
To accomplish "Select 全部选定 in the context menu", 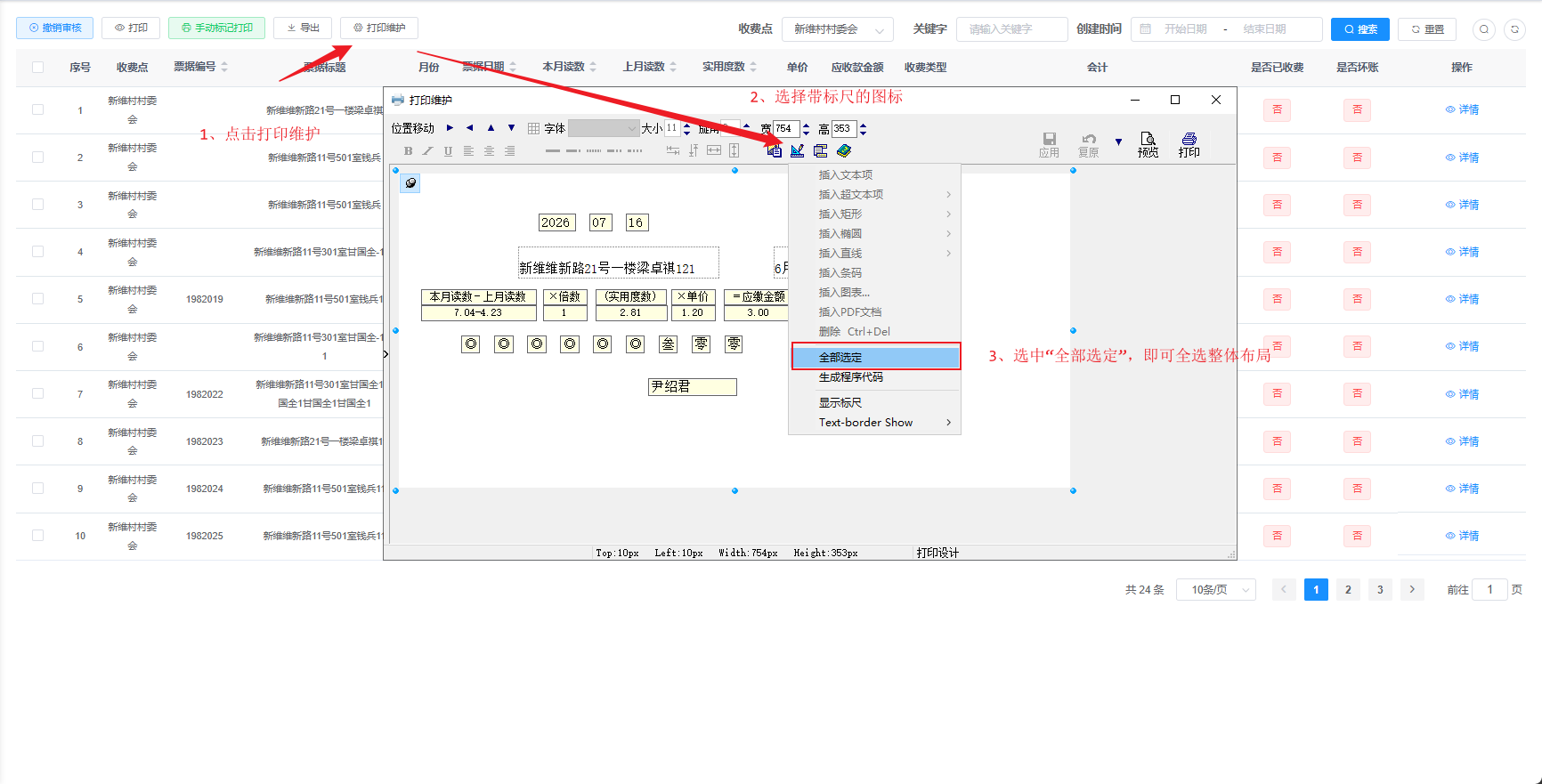I will [x=876, y=357].
